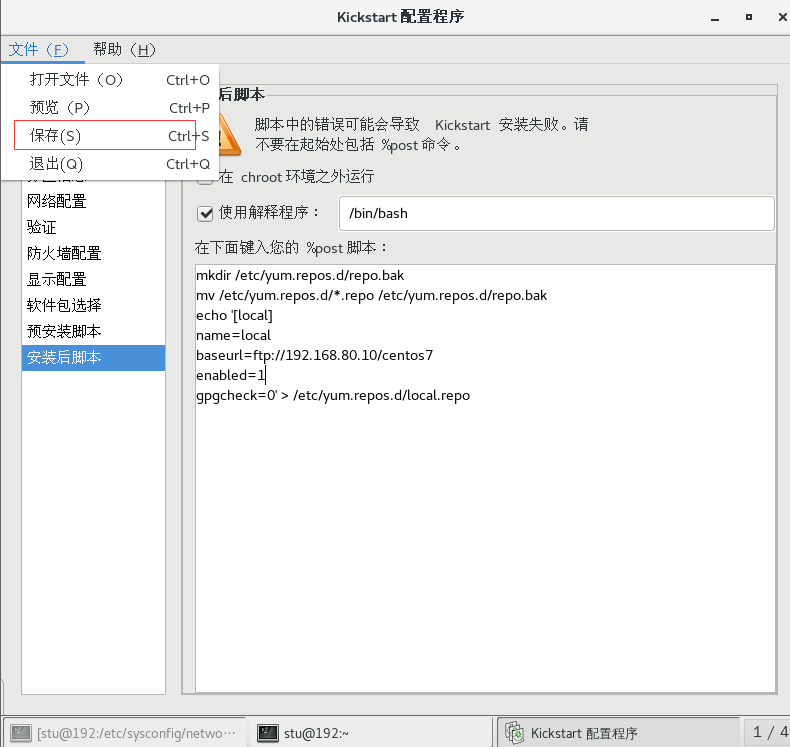Toggle 在 chroot 环境之外运行 checkbox

[x=205, y=177]
